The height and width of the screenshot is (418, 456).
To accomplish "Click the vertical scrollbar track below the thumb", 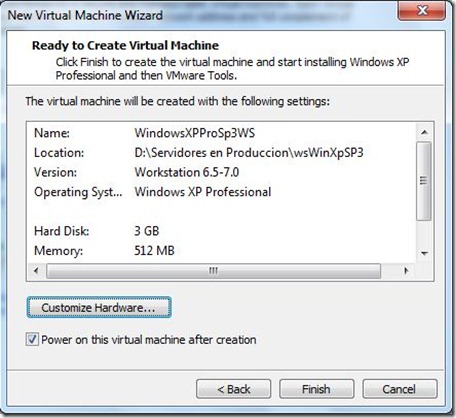I will click(x=424, y=233).
